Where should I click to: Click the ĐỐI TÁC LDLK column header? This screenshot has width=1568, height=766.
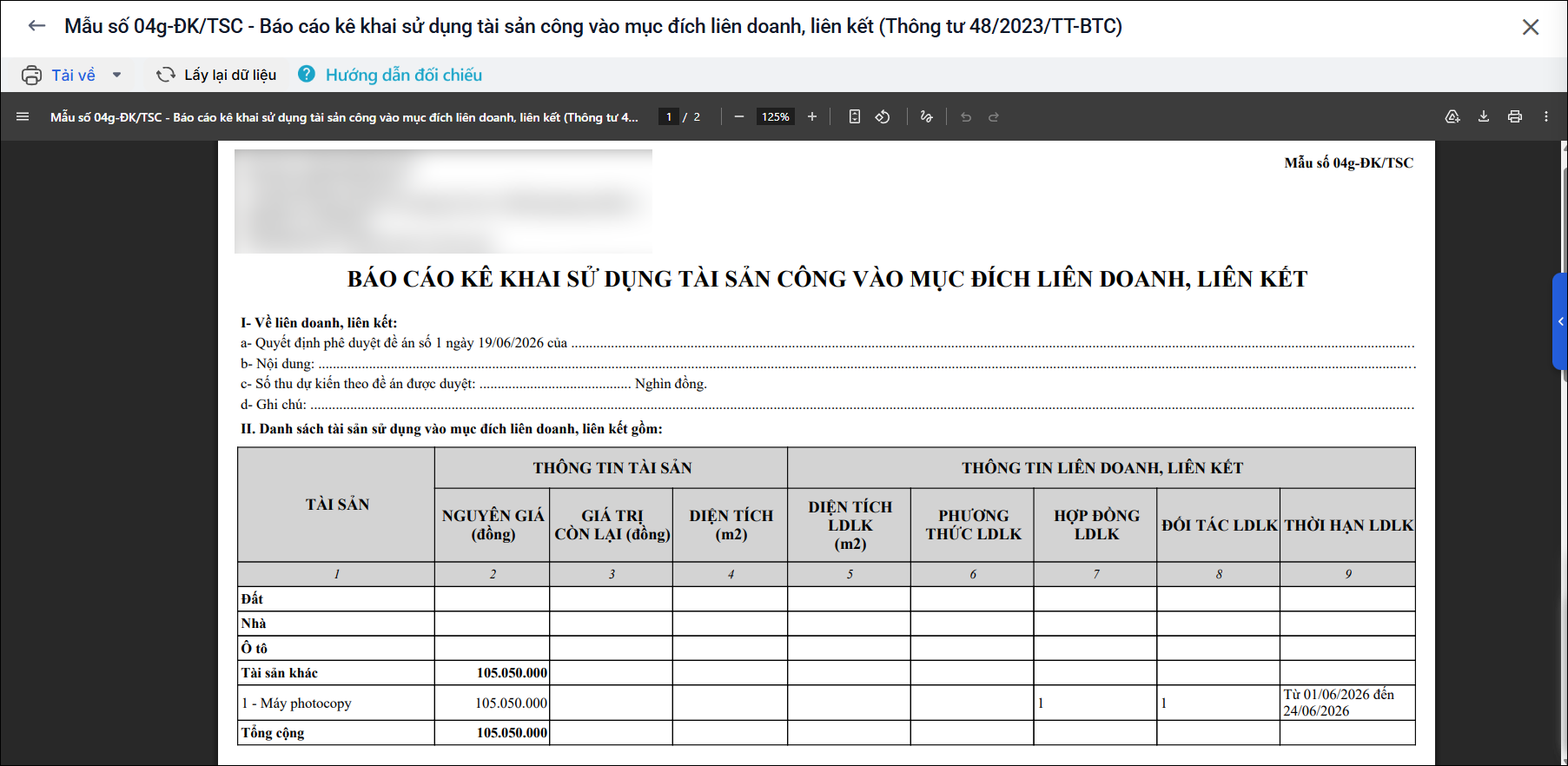1219,525
